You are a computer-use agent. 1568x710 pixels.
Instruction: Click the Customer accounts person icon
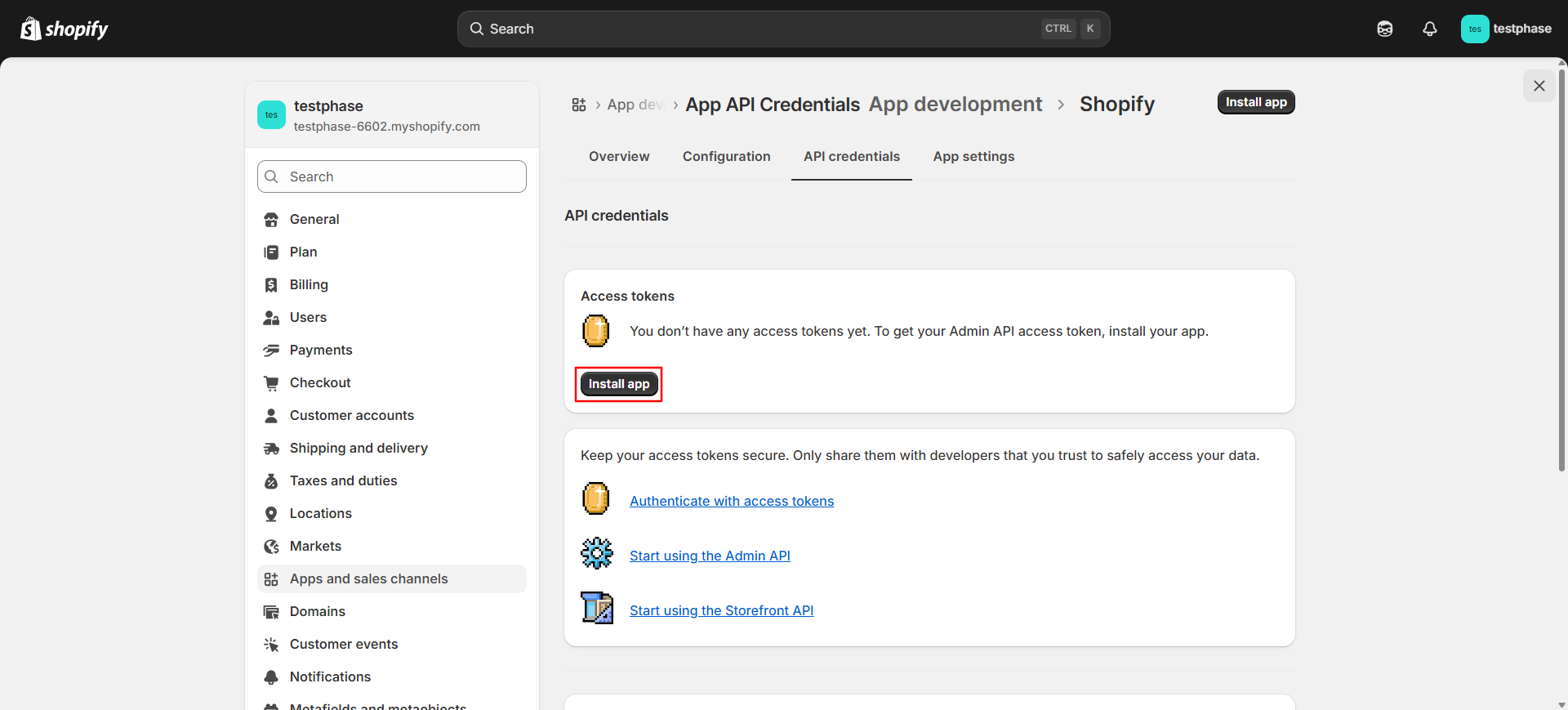tap(271, 416)
